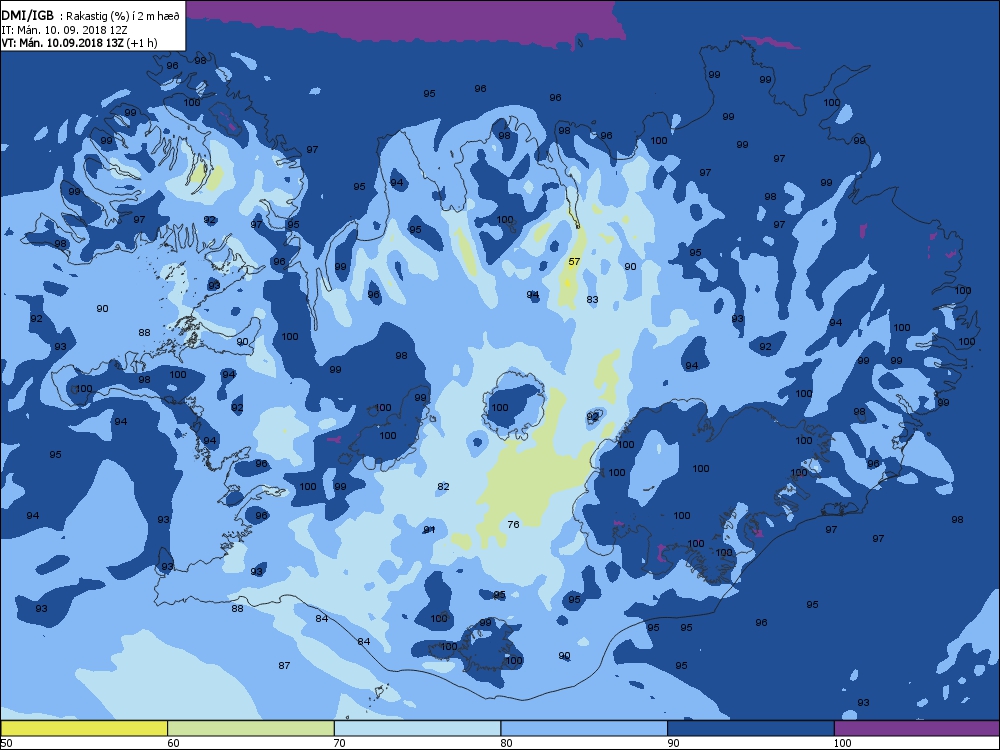Click the '80' label on the colour scale
Image resolution: width=1000 pixels, height=750 pixels.
coord(507,743)
